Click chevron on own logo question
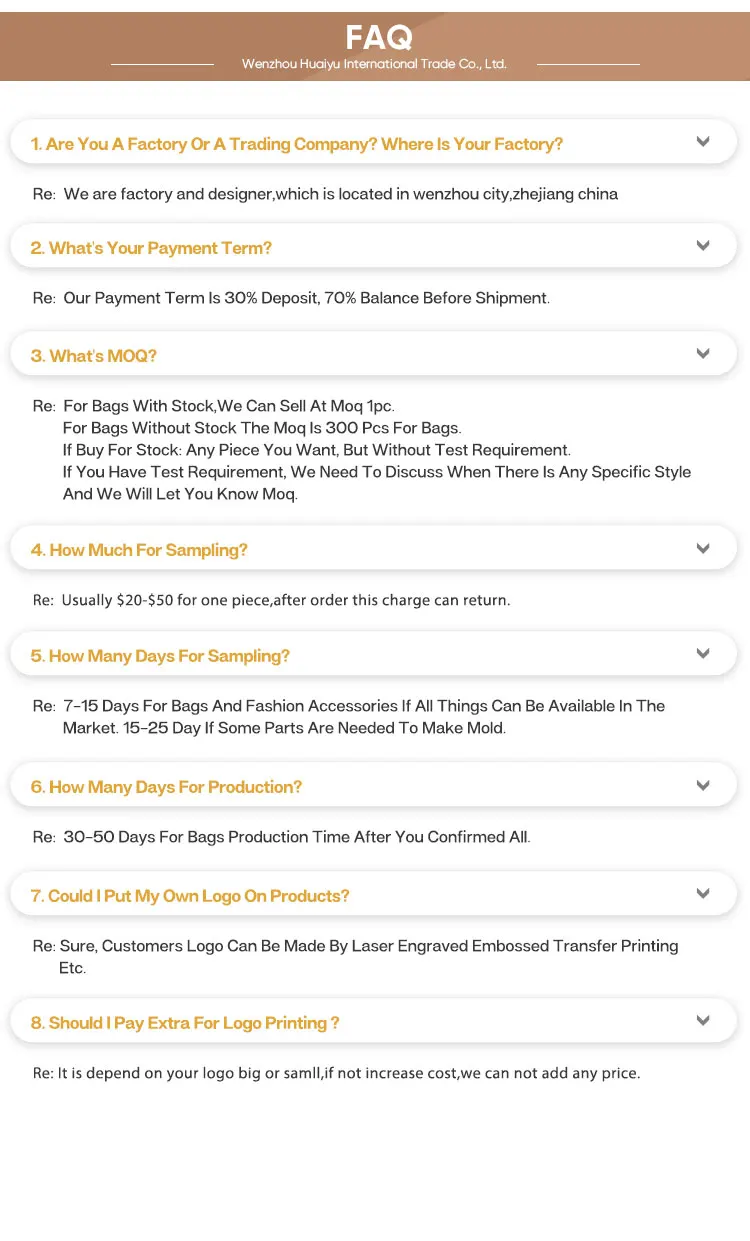Screen dimensions: 750x1241 [x=703, y=894]
